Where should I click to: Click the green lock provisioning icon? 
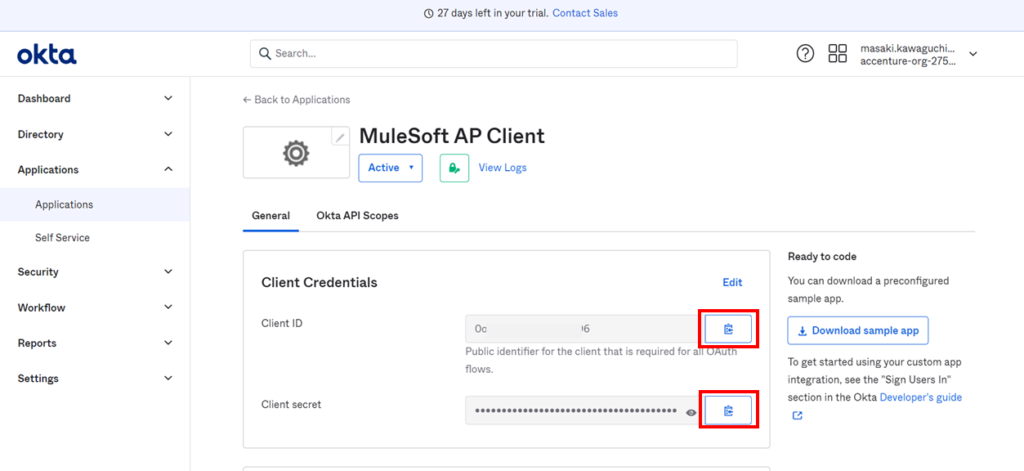(454, 168)
